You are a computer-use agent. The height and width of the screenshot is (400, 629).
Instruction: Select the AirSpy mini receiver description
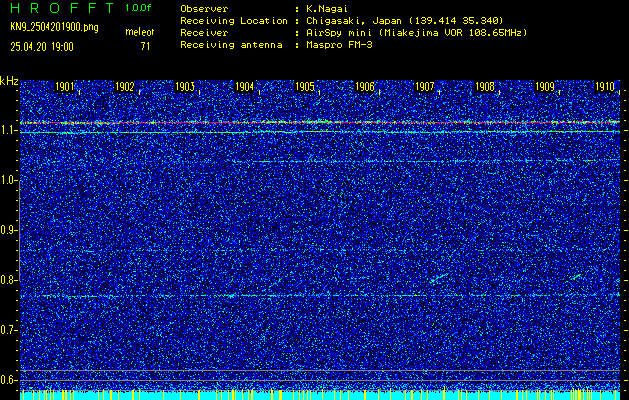[416, 33]
